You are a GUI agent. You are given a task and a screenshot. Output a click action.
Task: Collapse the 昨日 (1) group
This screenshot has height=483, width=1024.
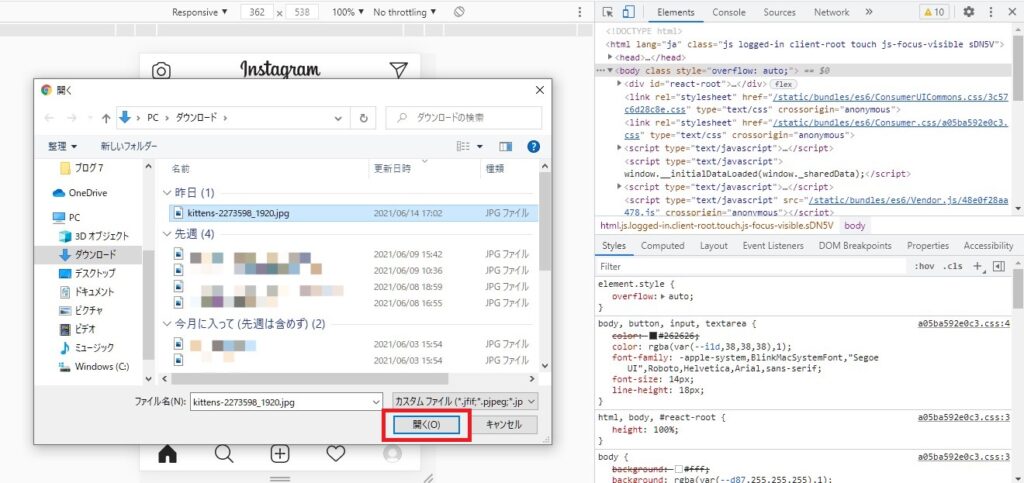pos(167,193)
